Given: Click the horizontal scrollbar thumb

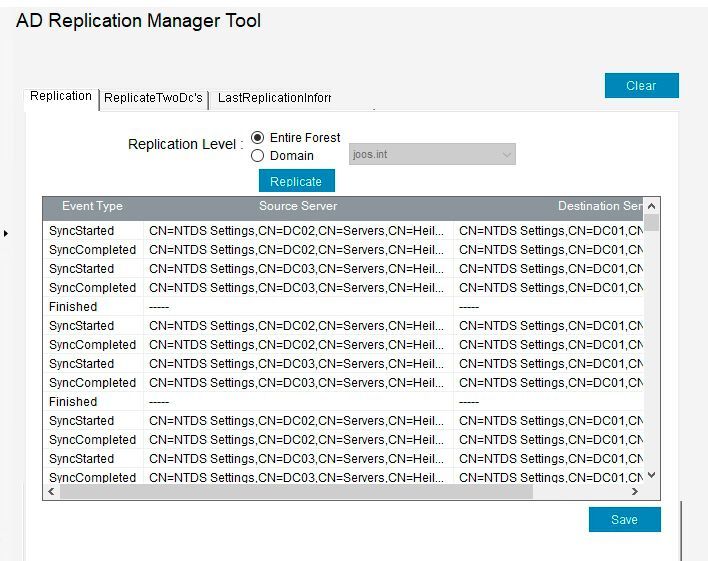Looking at the screenshot, I should click(296, 491).
